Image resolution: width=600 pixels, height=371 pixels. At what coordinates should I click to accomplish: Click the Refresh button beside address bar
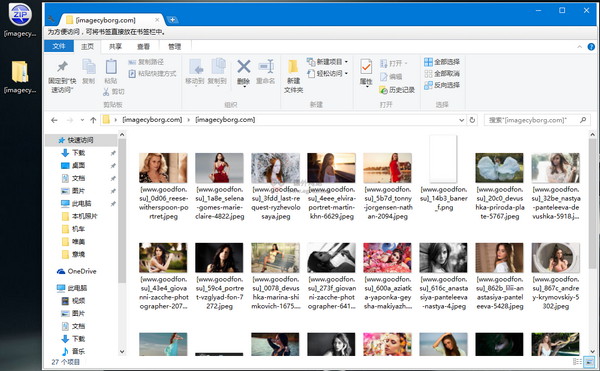472,120
